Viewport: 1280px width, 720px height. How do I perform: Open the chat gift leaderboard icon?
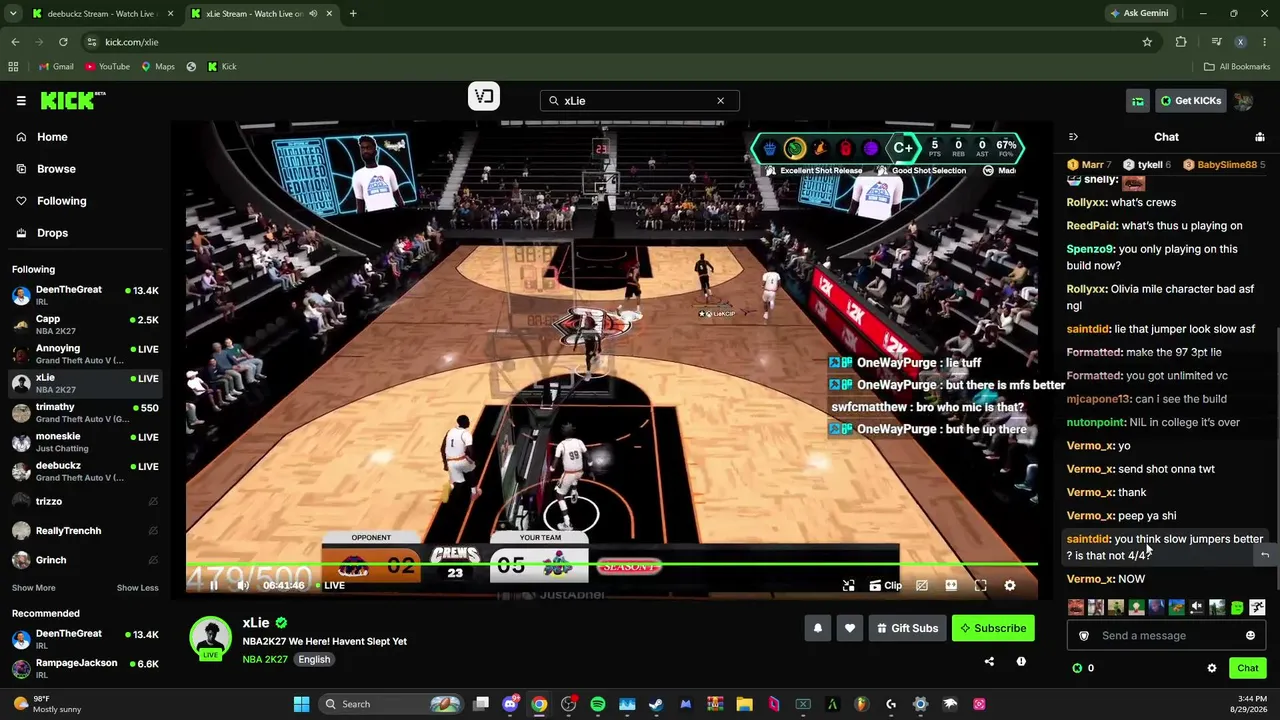coord(1260,137)
